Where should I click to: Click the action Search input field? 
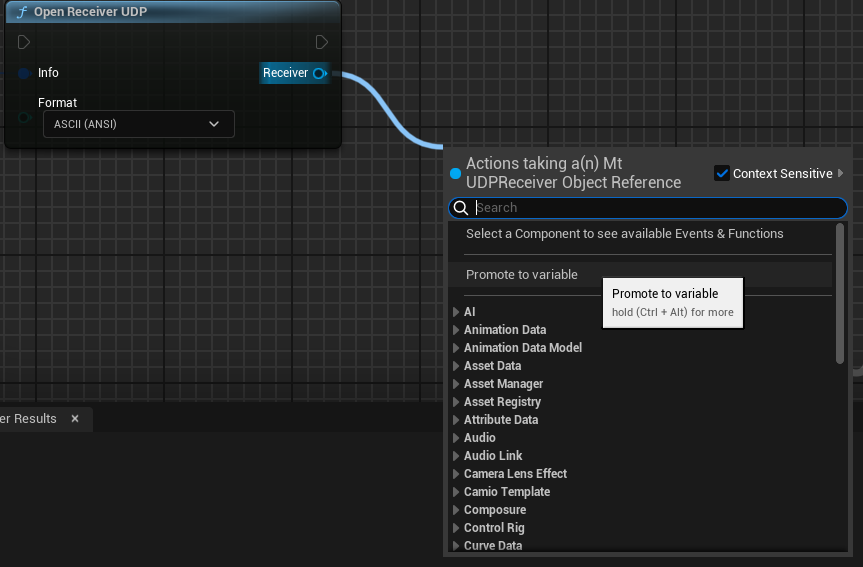point(655,208)
